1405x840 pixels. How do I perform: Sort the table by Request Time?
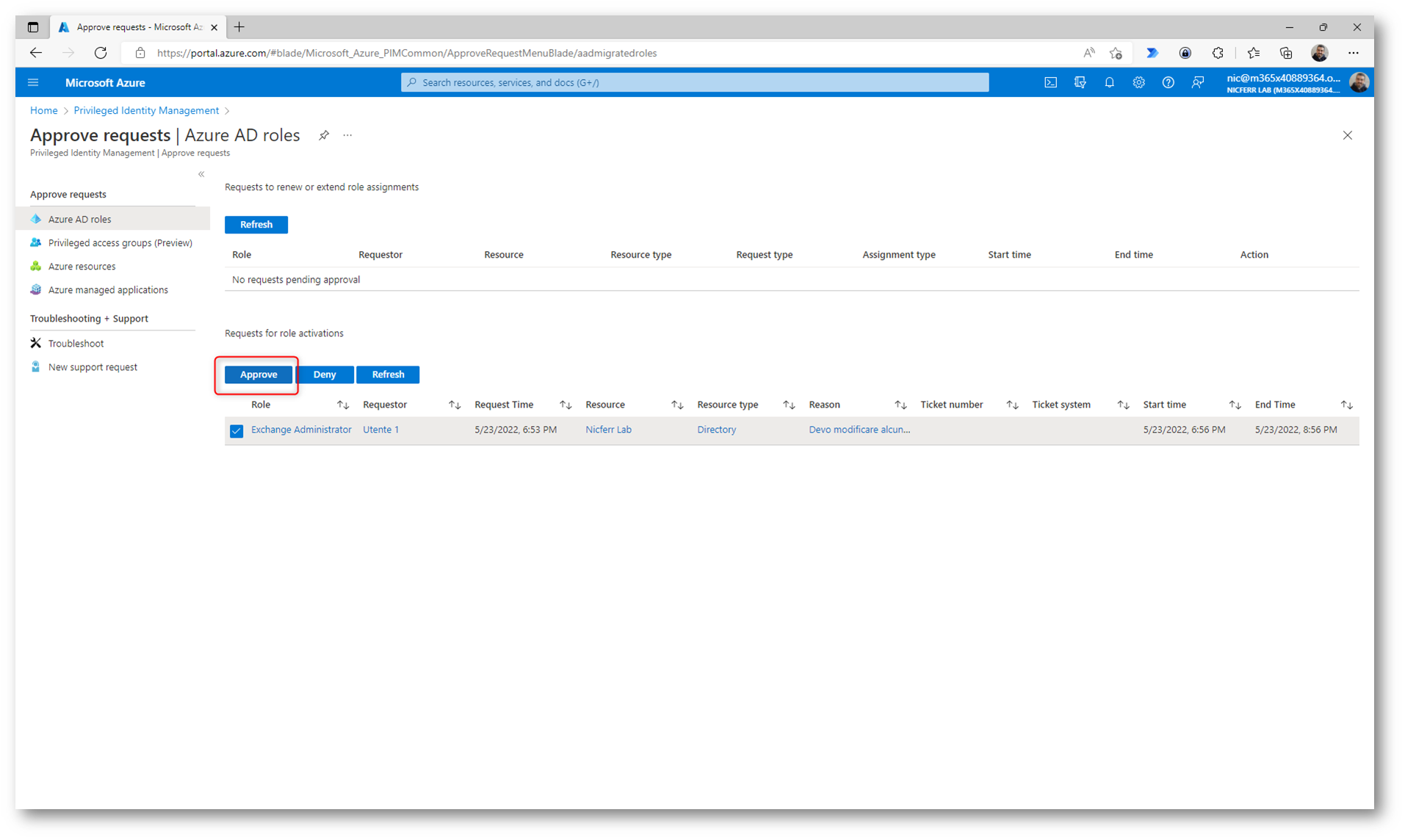565,405
